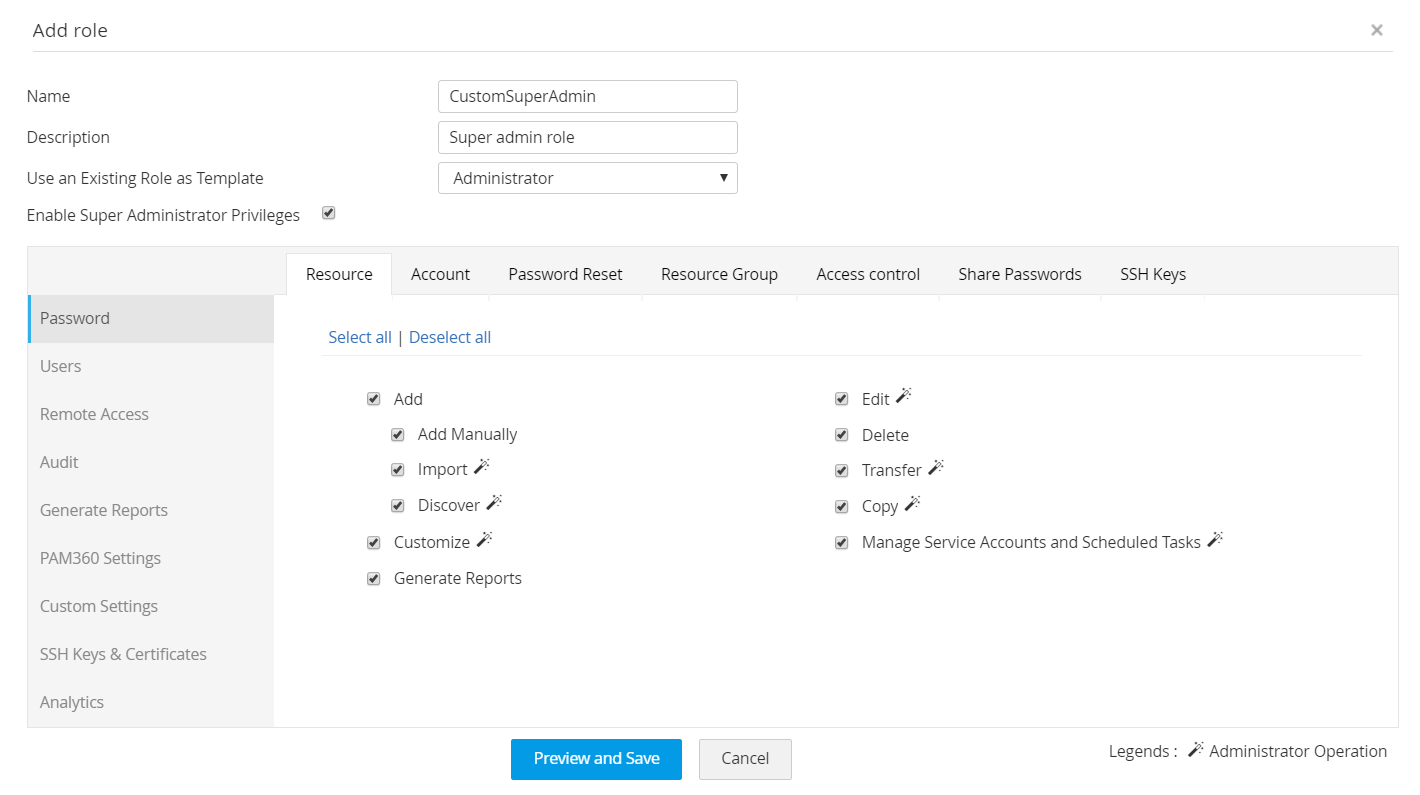Open the Access control tab
The image size is (1420, 795).
[868, 274]
